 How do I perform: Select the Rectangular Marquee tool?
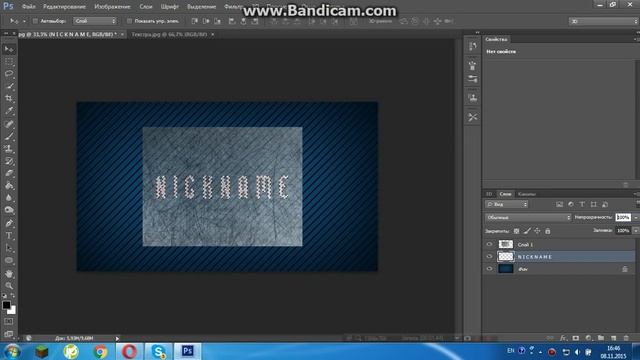pos(9,62)
